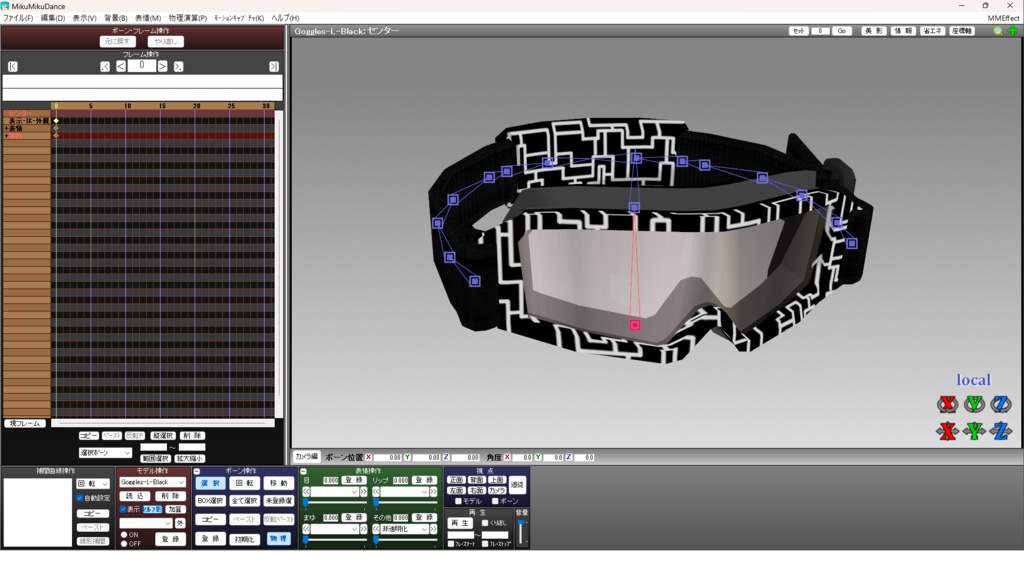Open the 編集(D) menu

(53, 18)
